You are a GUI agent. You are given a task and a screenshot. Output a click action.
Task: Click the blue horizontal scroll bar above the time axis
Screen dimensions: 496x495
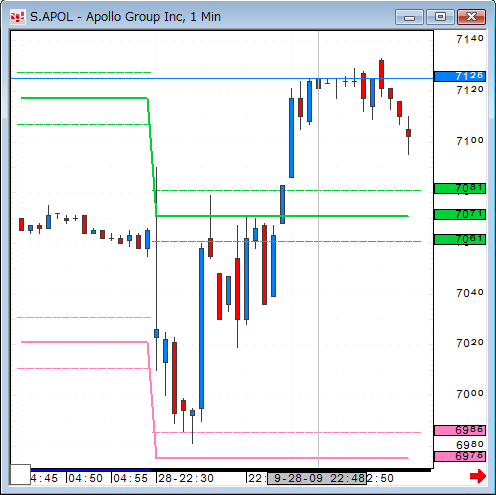[x=91, y=470]
